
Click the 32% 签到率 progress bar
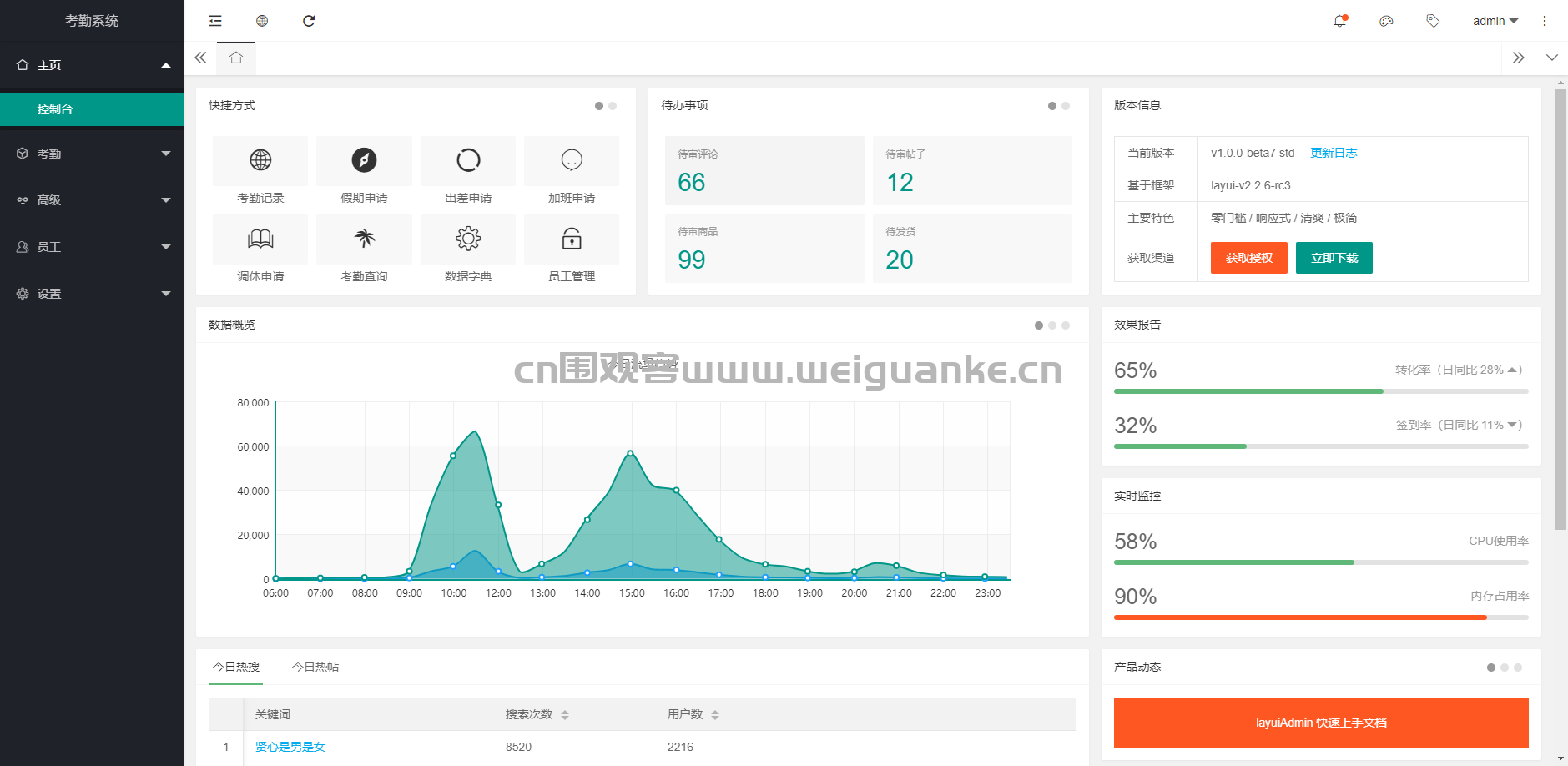click(x=1321, y=446)
